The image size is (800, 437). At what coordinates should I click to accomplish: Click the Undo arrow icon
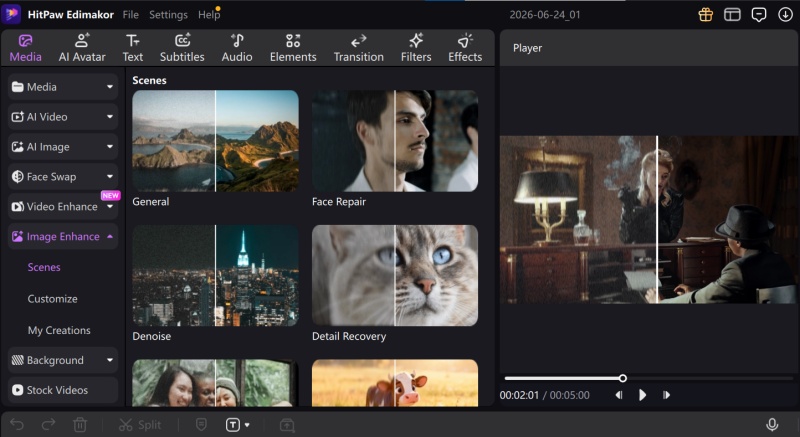(x=17, y=424)
